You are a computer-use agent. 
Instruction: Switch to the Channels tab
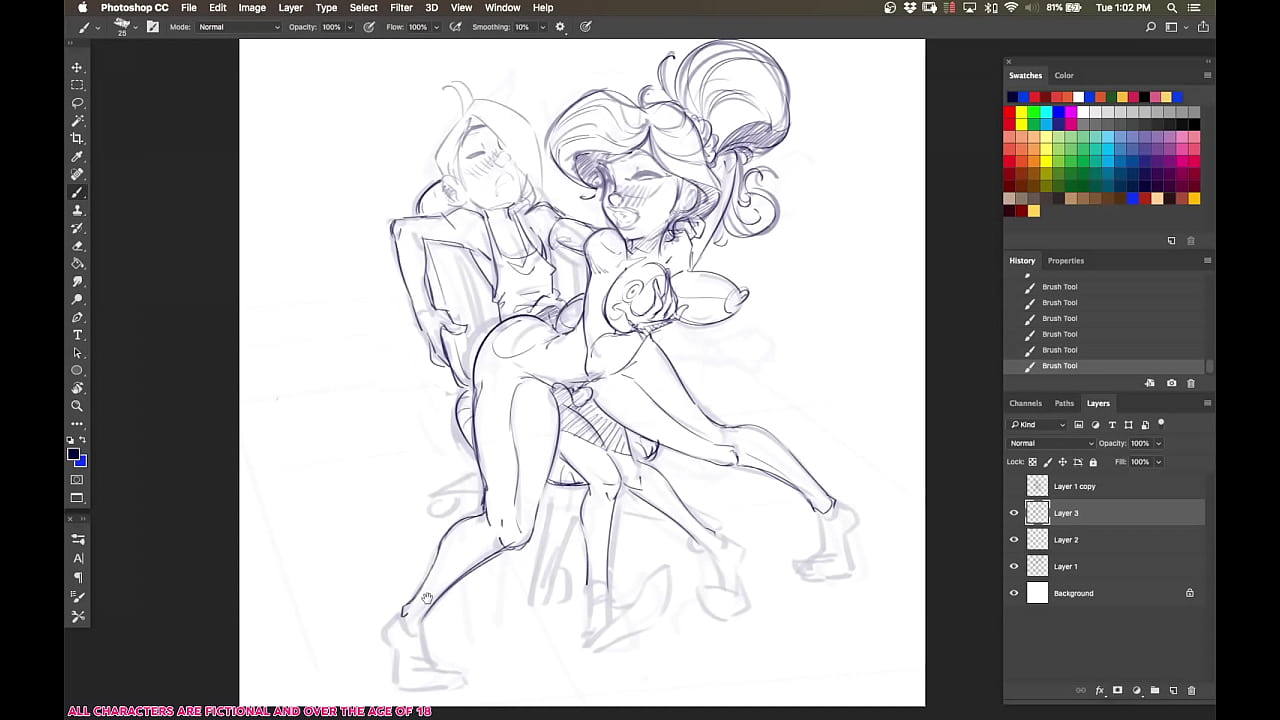click(1025, 403)
